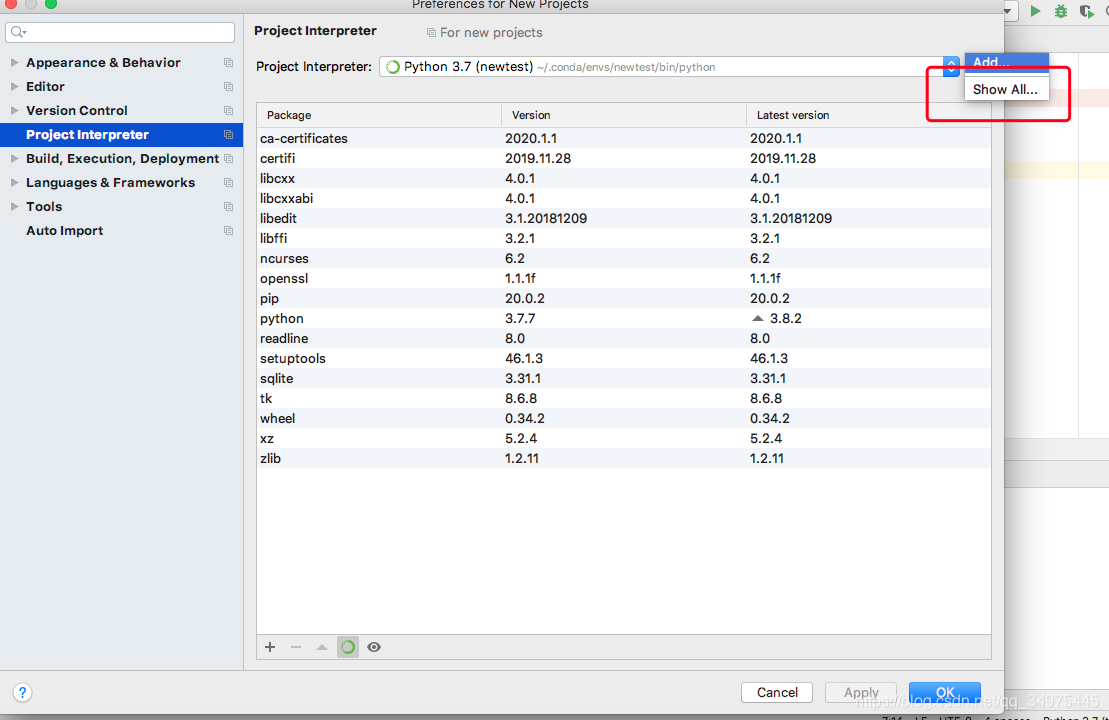1109x720 pixels.
Task: Expand the Appearance & Behavior section
Action: click(14, 62)
